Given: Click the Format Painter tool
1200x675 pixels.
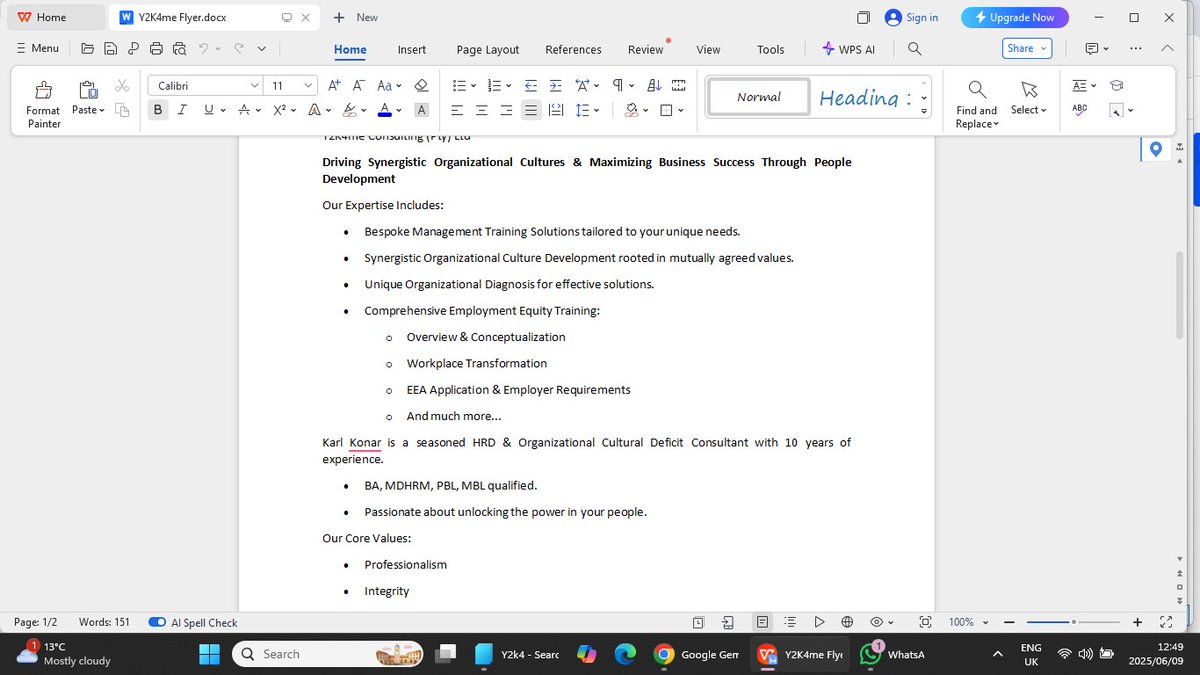Looking at the screenshot, I should click(43, 103).
